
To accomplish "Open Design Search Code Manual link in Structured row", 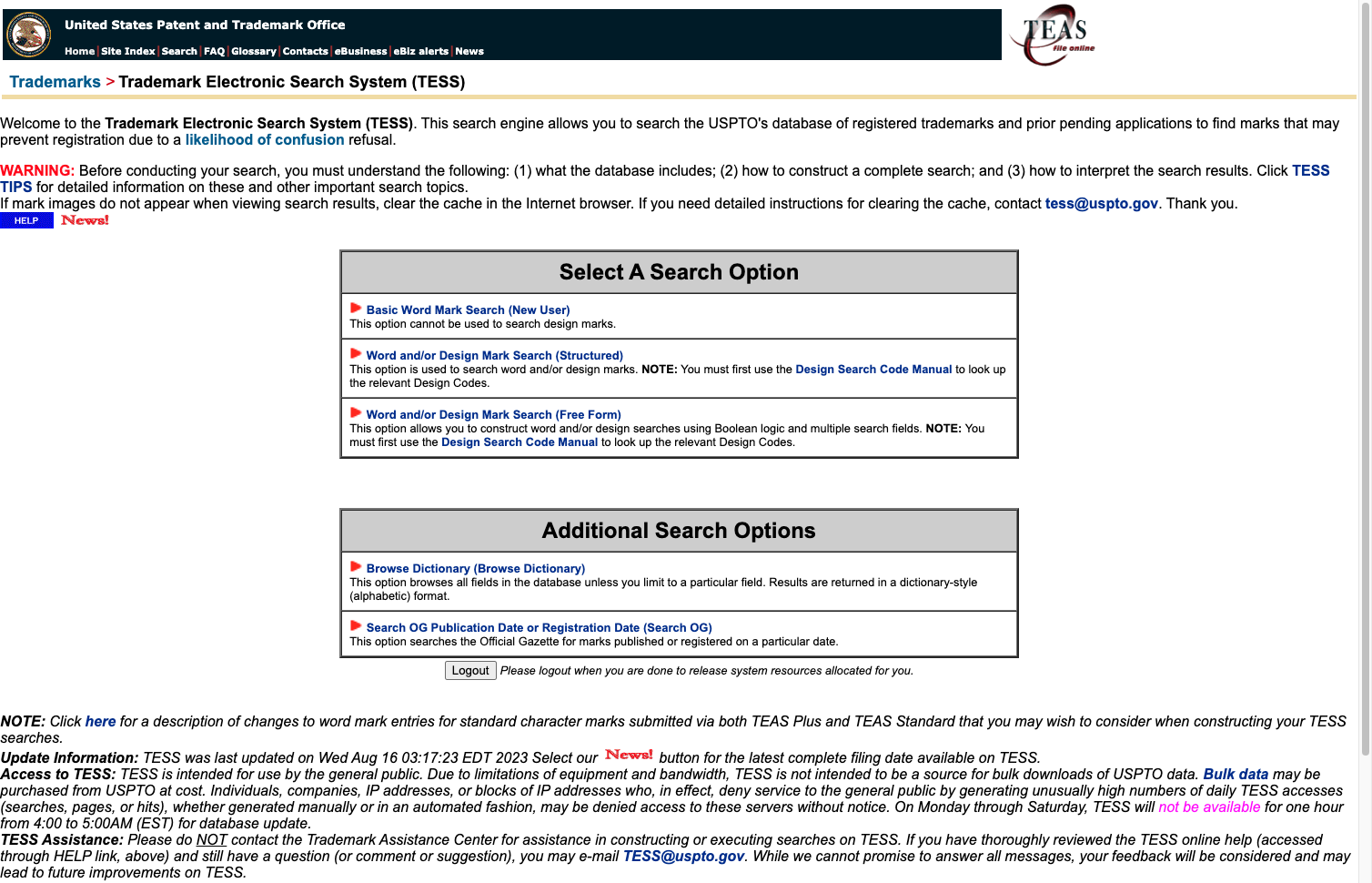I will pyautogui.click(x=873, y=370).
